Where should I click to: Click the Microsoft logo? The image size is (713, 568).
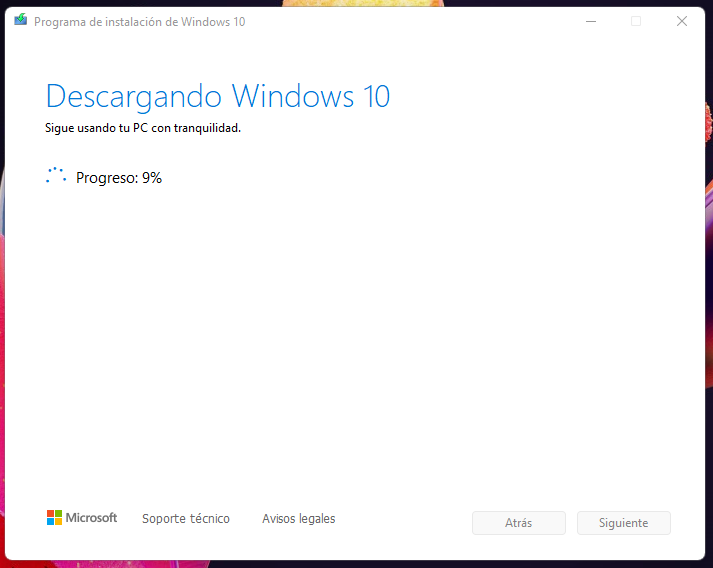tap(82, 518)
